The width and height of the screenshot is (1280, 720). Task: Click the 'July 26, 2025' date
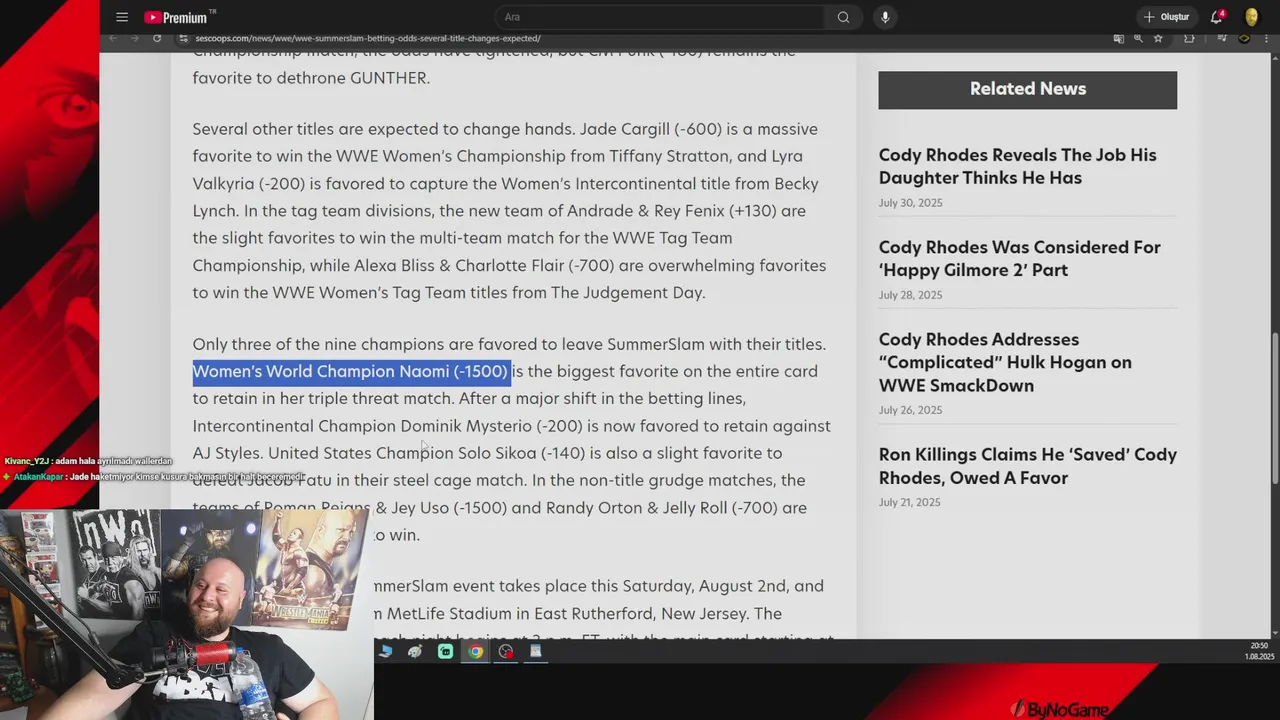[x=910, y=410]
